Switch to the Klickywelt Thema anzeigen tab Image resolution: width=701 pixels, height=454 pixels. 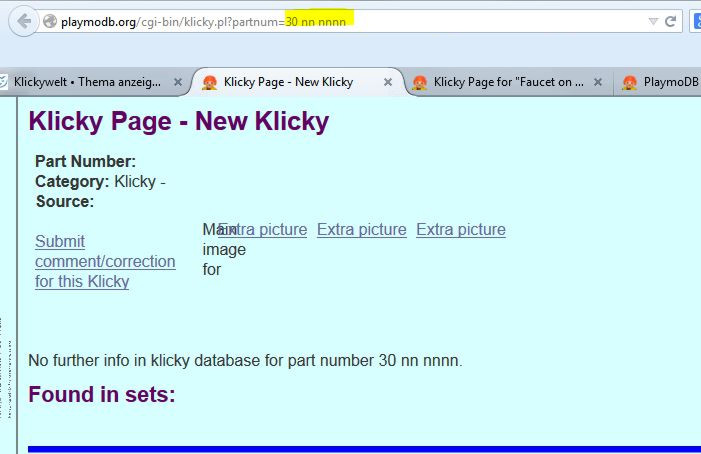pyautogui.click(x=85, y=82)
